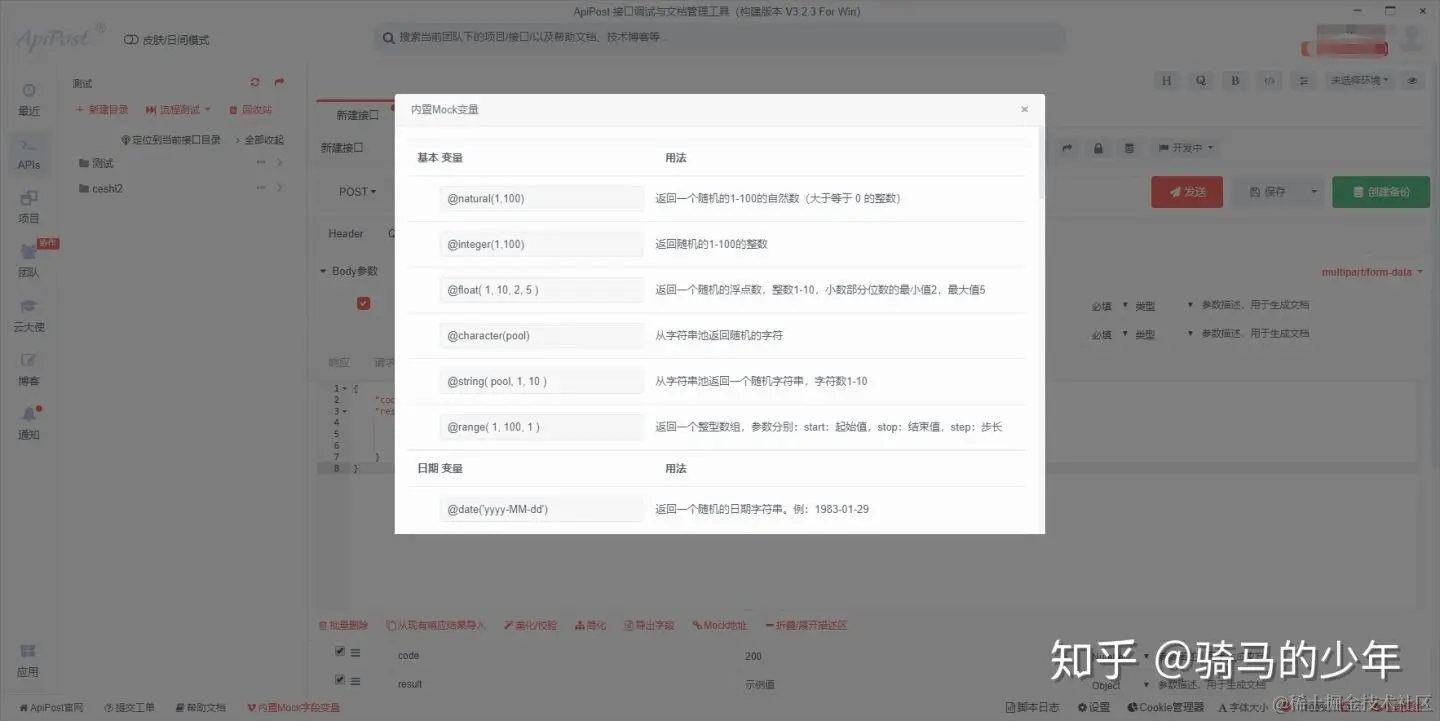This screenshot has height=721, width=1440.
Task: Open the 博客 blog section
Action: tap(29, 370)
